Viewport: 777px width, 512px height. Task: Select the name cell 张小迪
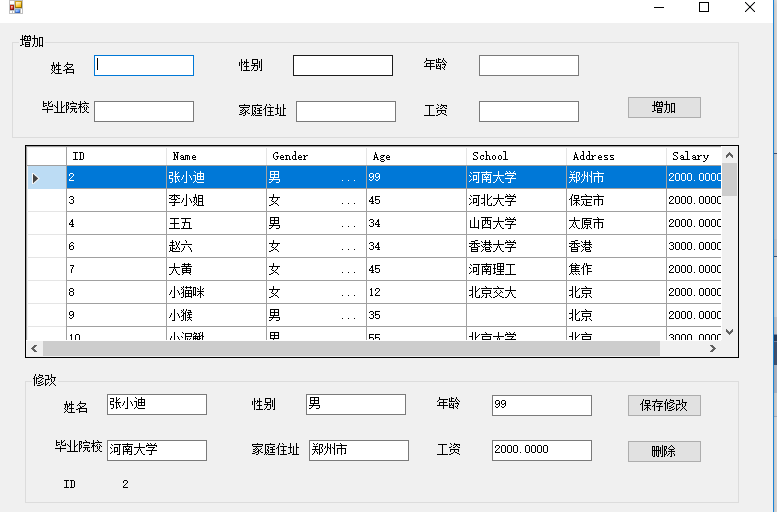click(x=217, y=177)
